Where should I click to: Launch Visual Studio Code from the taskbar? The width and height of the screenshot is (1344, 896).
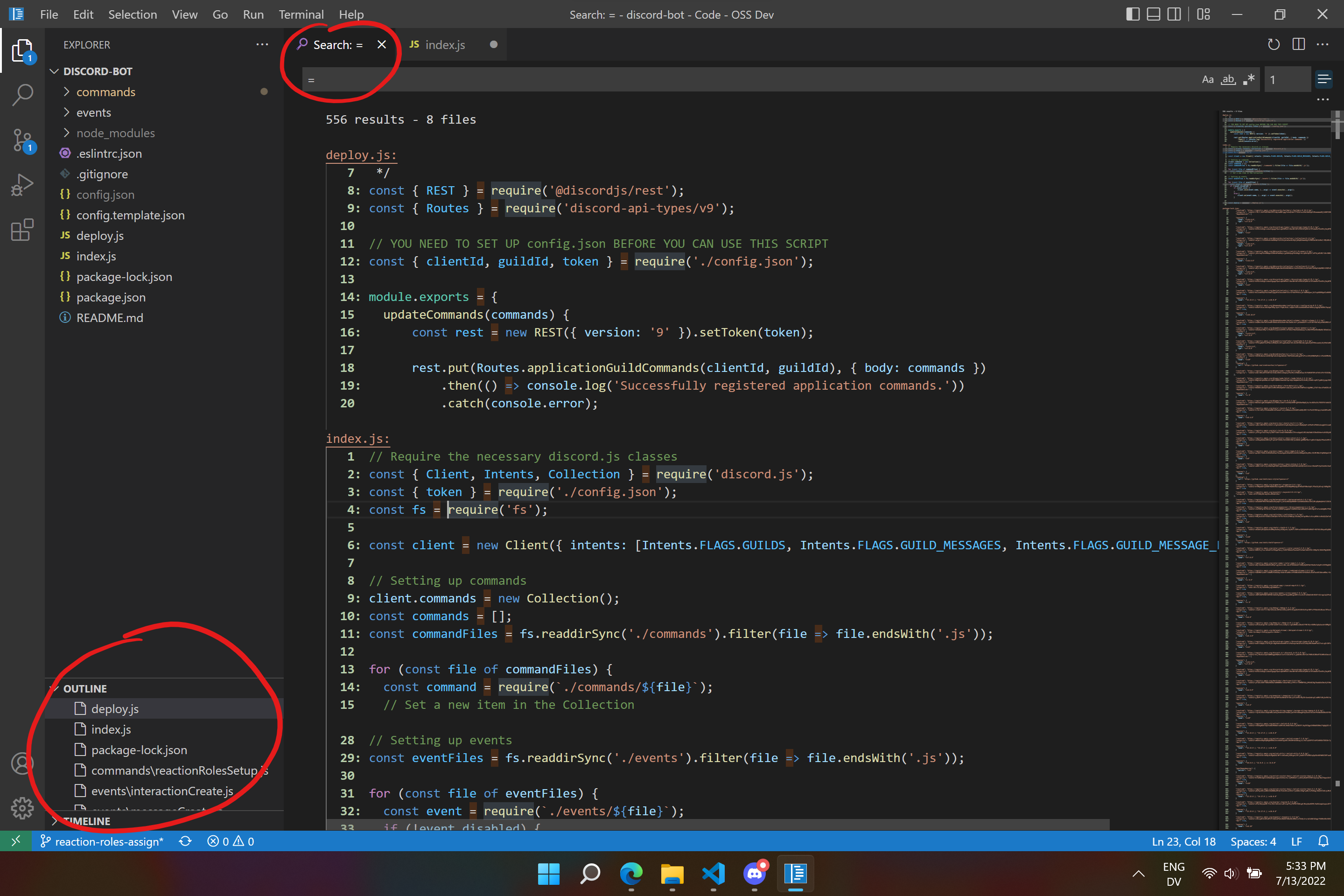click(713, 874)
